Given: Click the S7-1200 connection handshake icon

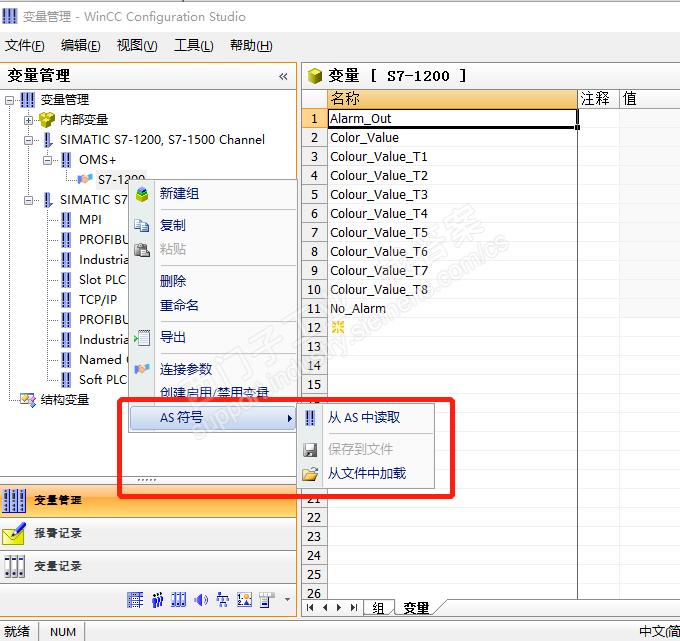Looking at the screenshot, I should click(x=85, y=179).
